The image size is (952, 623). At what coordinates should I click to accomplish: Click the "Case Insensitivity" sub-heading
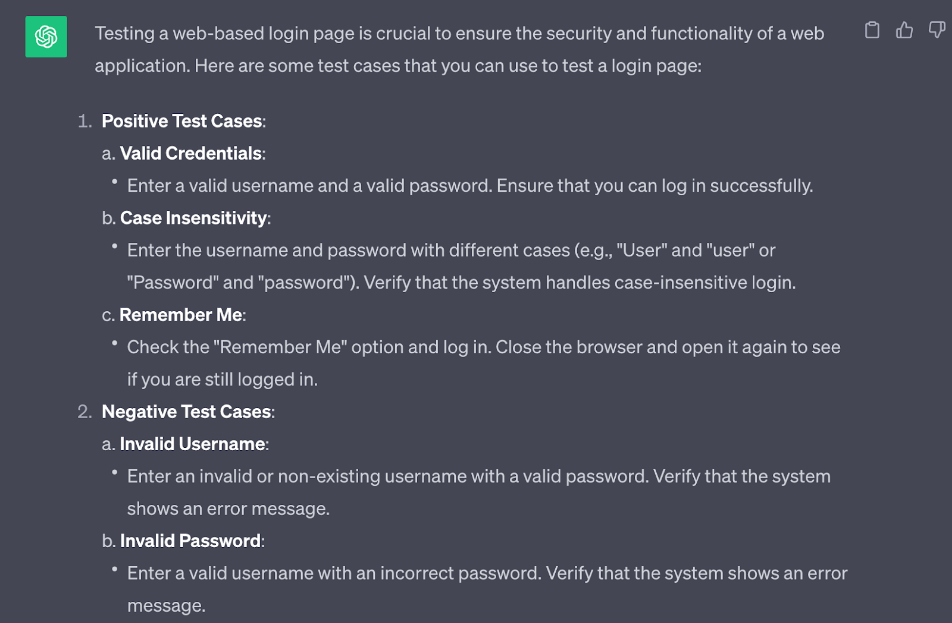click(x=194, y=218)
